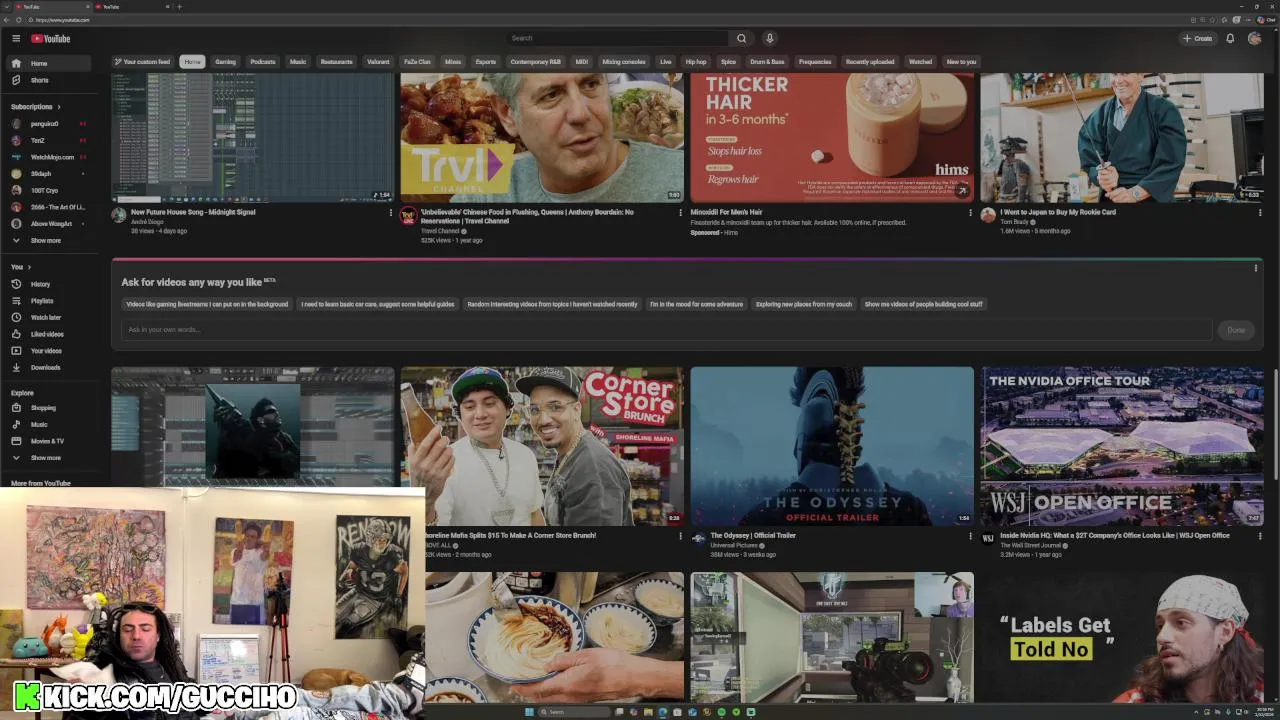This screenshot has height=720, width=1280.
Task: Select the Drum & Bass chip
Action: [x=767, y=62]
